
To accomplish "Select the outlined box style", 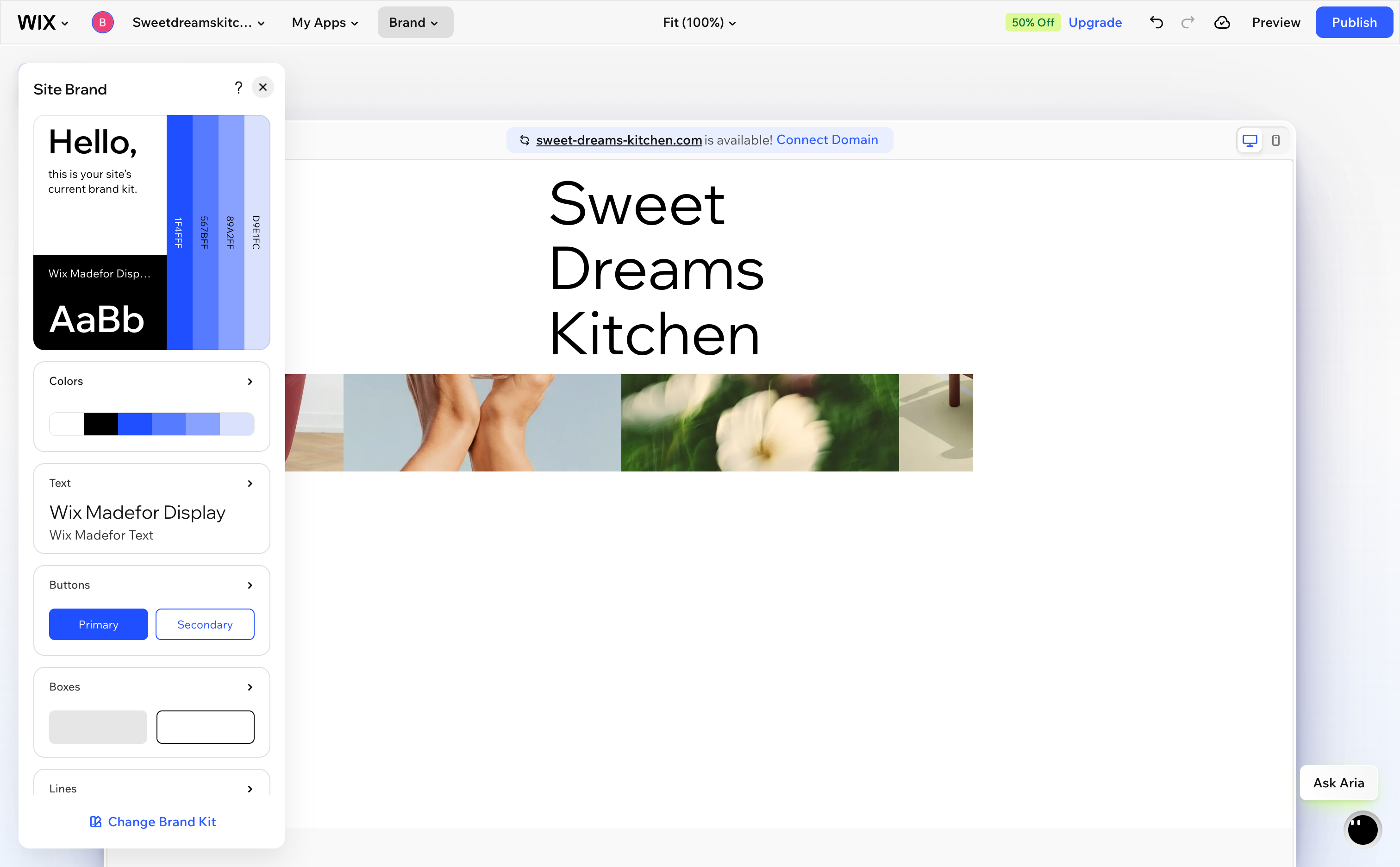I will [205, 727].
